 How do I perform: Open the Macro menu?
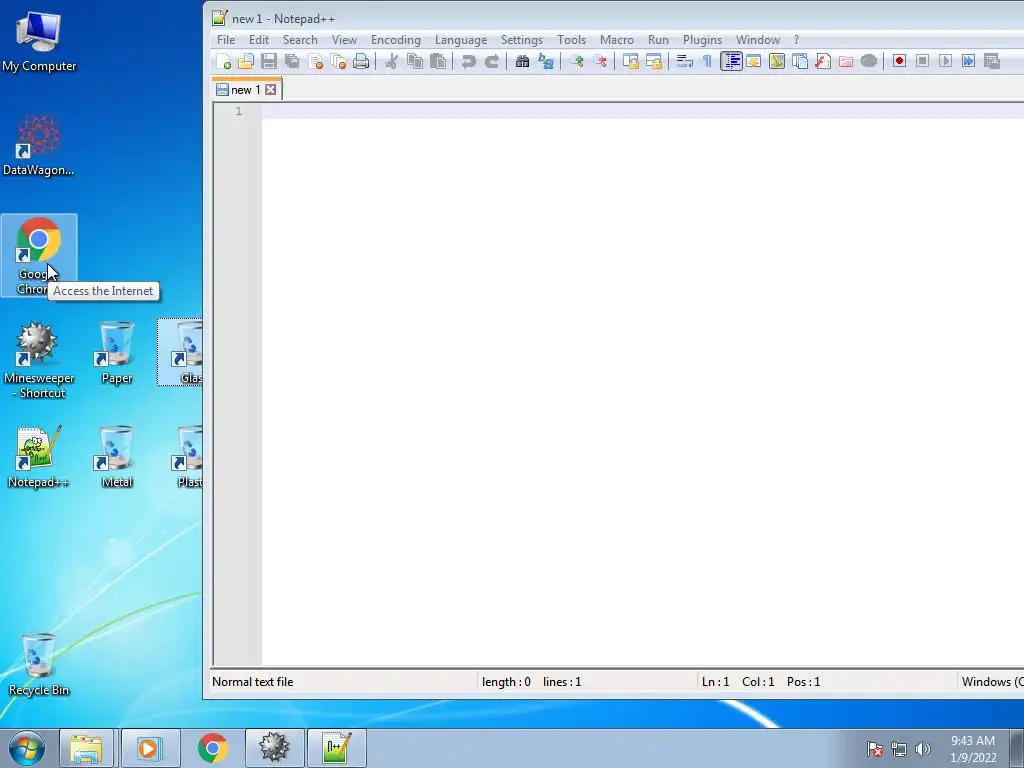[616, 40]
